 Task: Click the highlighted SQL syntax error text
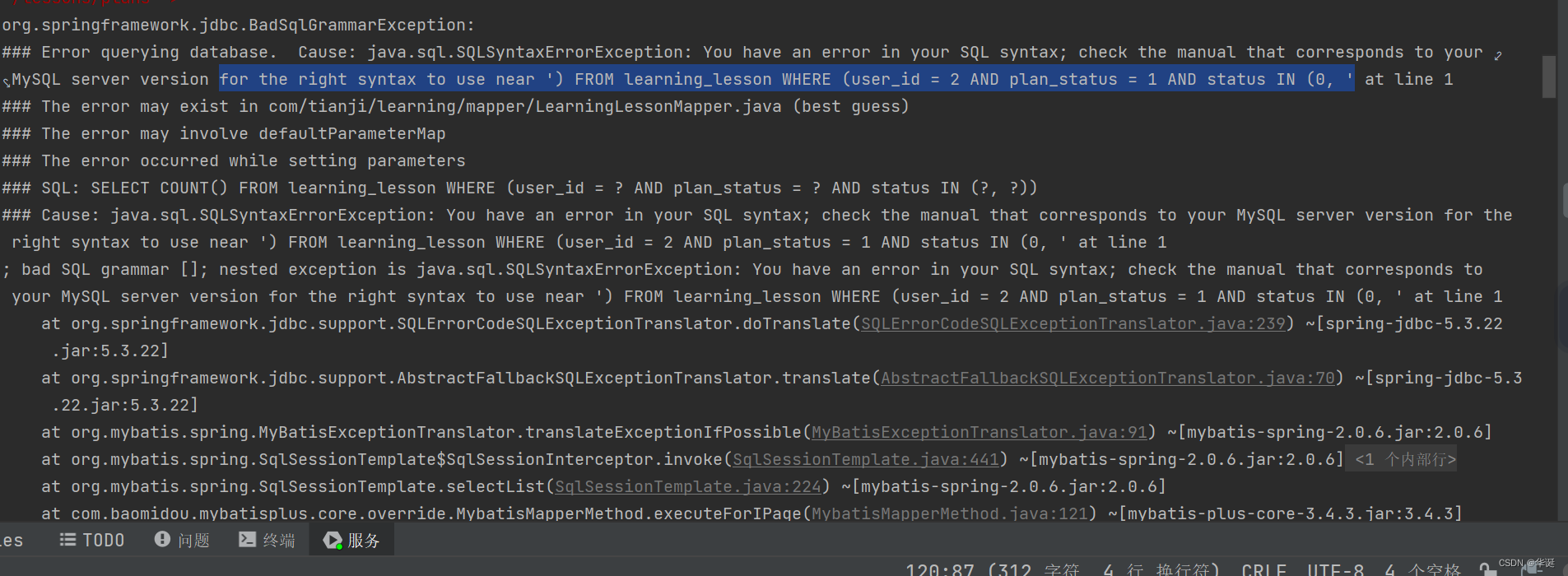[782, 79]
